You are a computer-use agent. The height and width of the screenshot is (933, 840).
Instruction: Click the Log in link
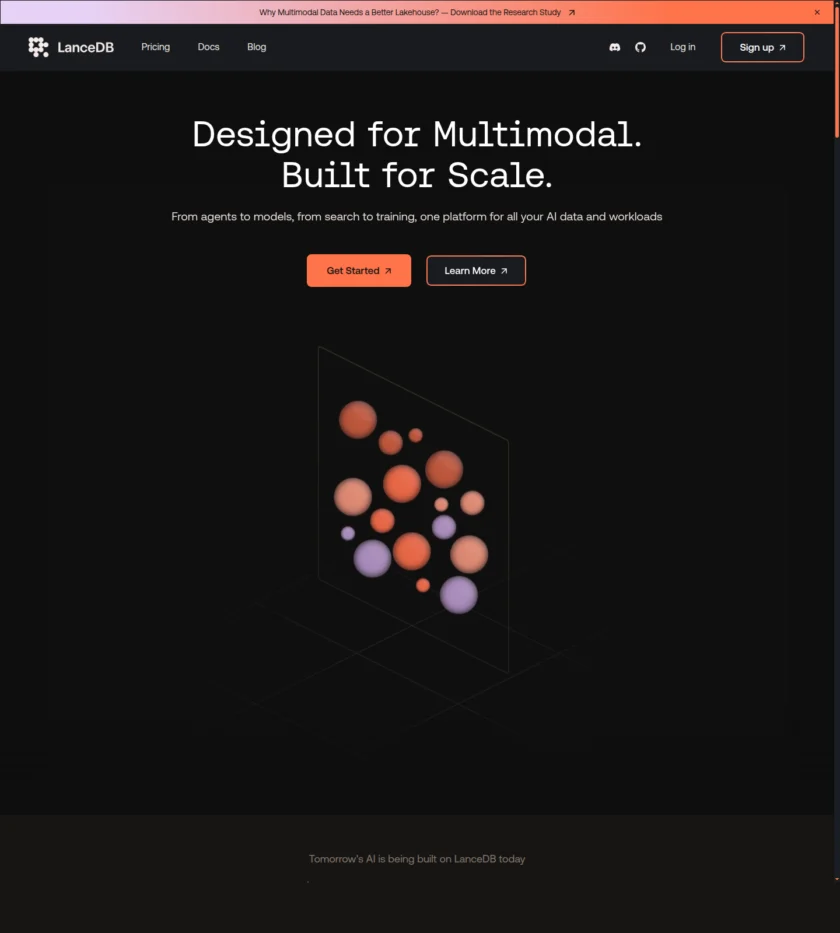pos(683,47)
